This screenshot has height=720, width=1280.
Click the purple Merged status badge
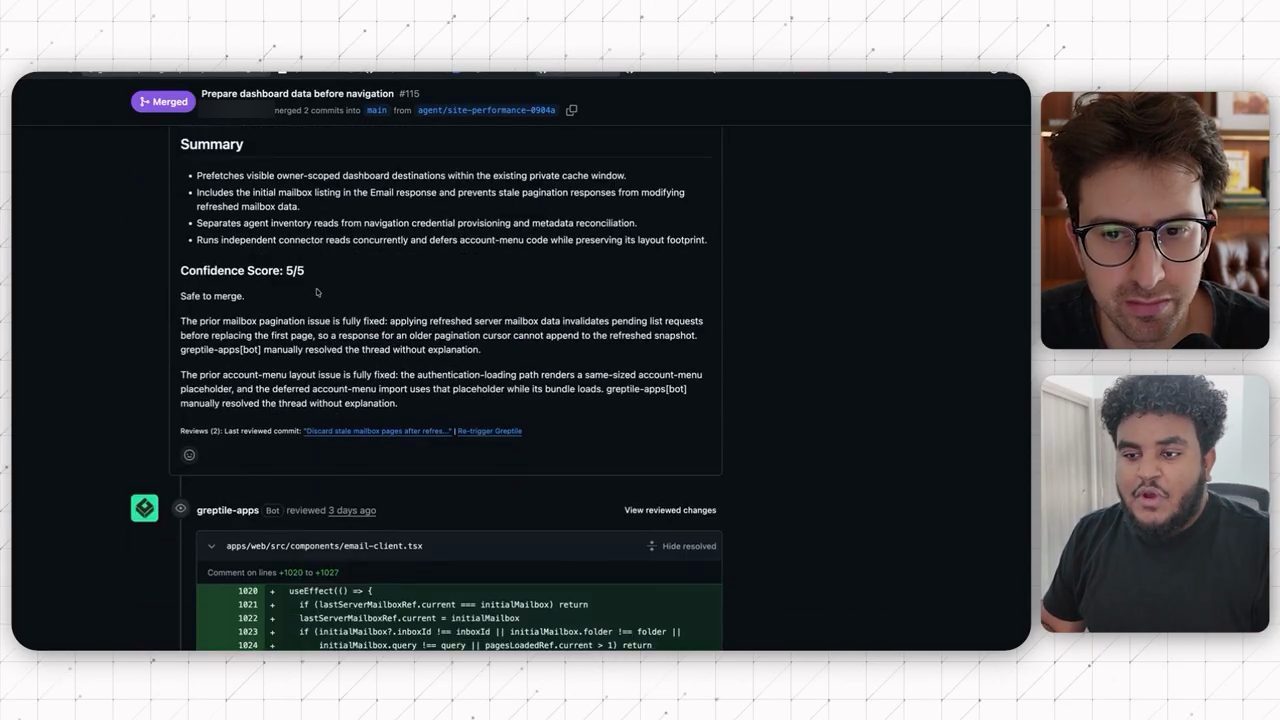(163, 101)
